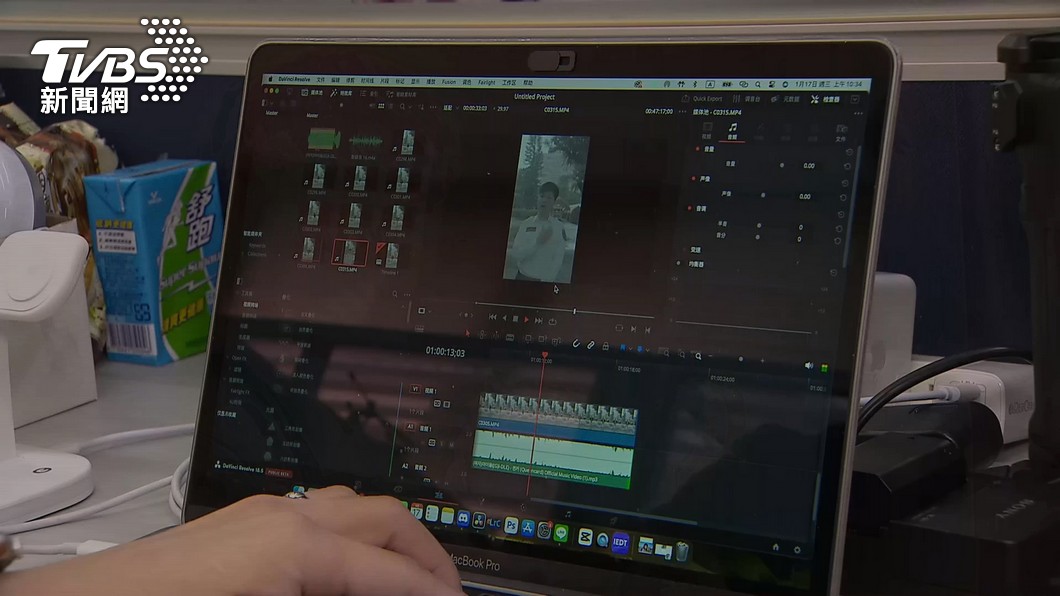Click the timeline zoom magnifier icon

coord(698,355)
